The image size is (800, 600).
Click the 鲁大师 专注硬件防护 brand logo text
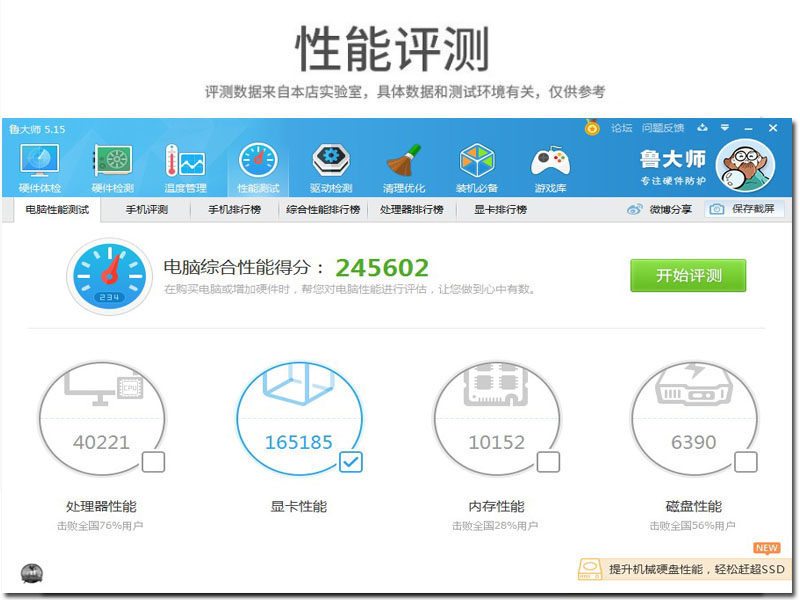click(x=673, y=166)
